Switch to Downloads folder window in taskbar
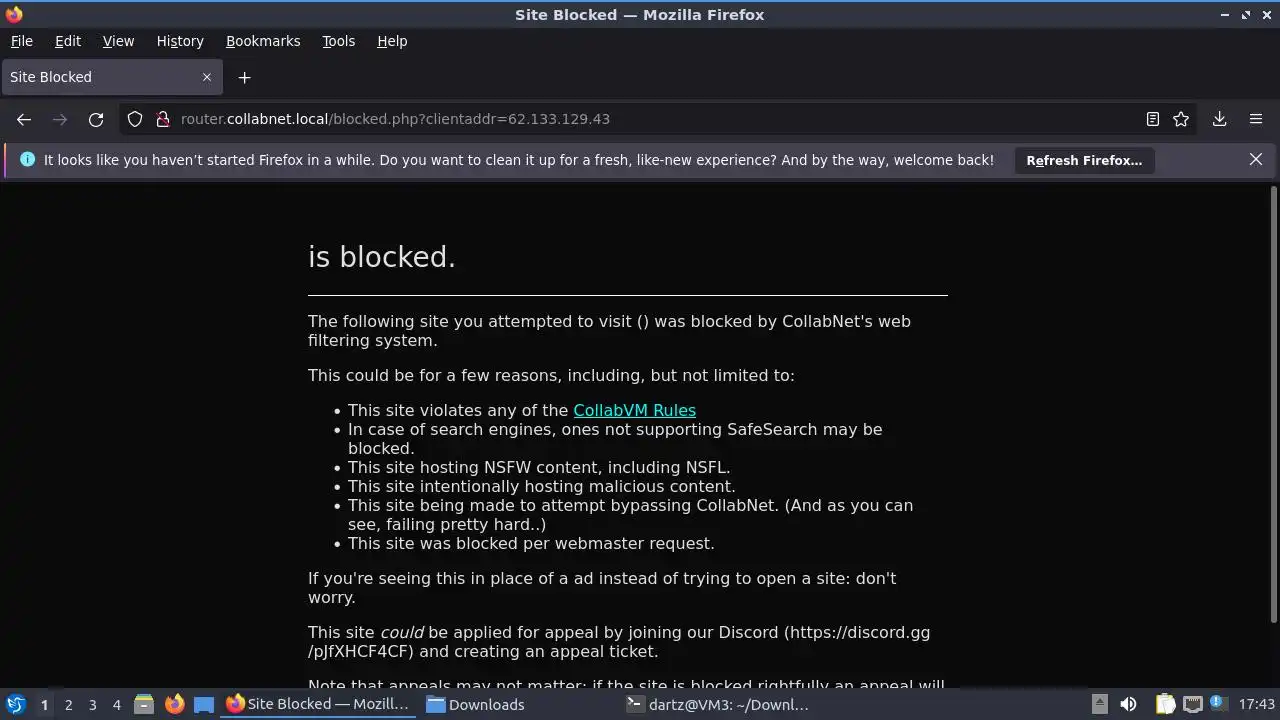Screen dimensions: 1280x720 (476, 704)
